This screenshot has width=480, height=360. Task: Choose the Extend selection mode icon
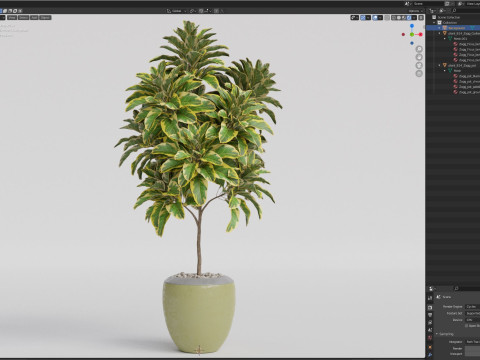pyautogui.click(x=5, y=11)
